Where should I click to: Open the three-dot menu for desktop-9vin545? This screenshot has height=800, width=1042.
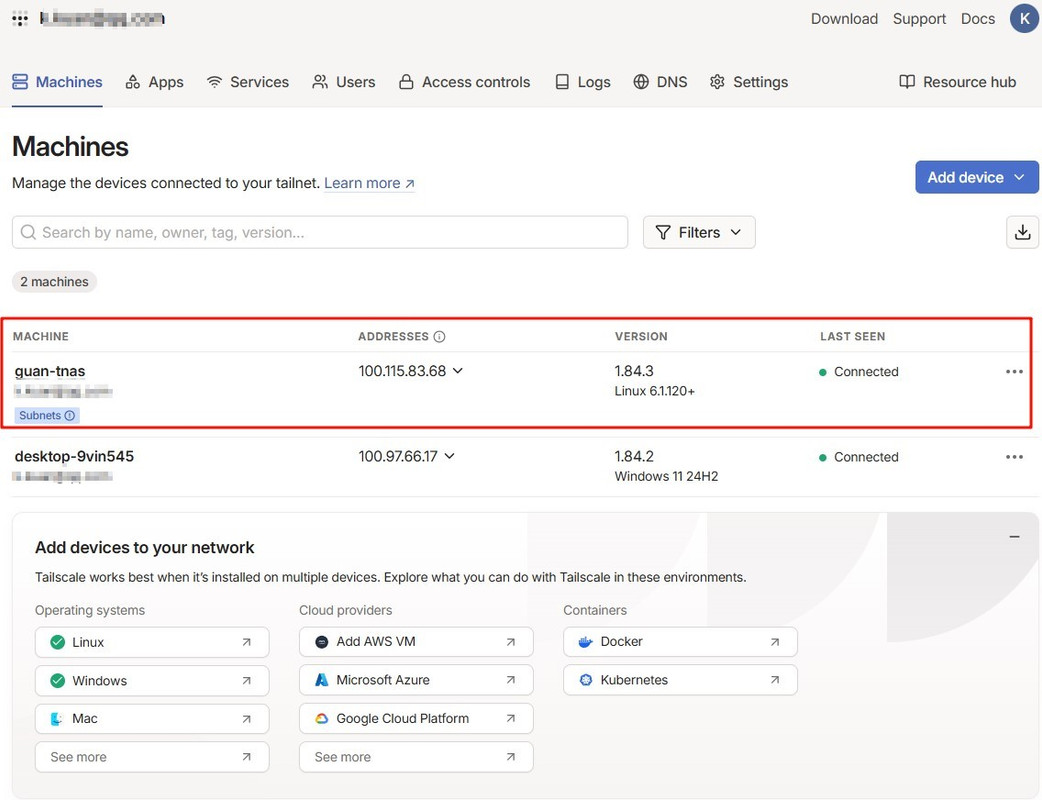click(x=1014, y=456)
